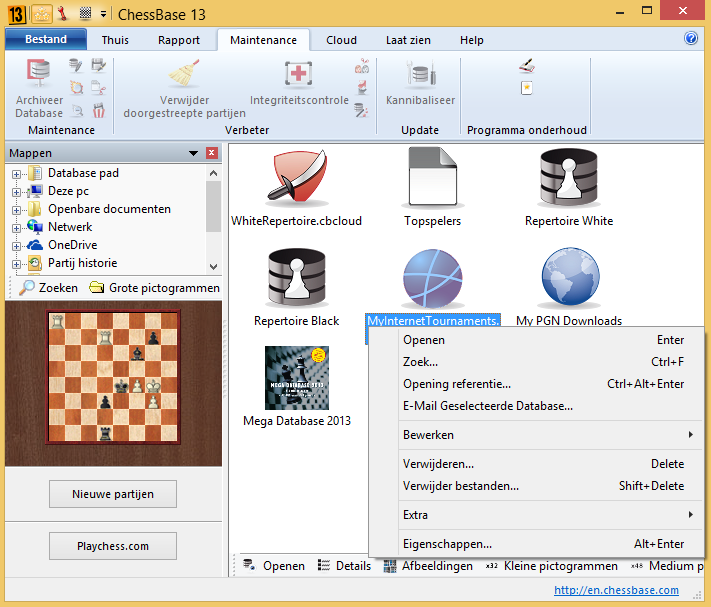The image size is (711, 607).
Task: Open the en.chessbase.com link
Action: tap(616, 590)
